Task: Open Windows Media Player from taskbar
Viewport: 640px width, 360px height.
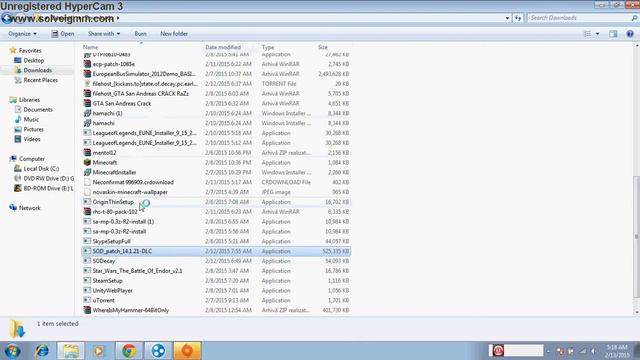Action: [x=99, y=351]
